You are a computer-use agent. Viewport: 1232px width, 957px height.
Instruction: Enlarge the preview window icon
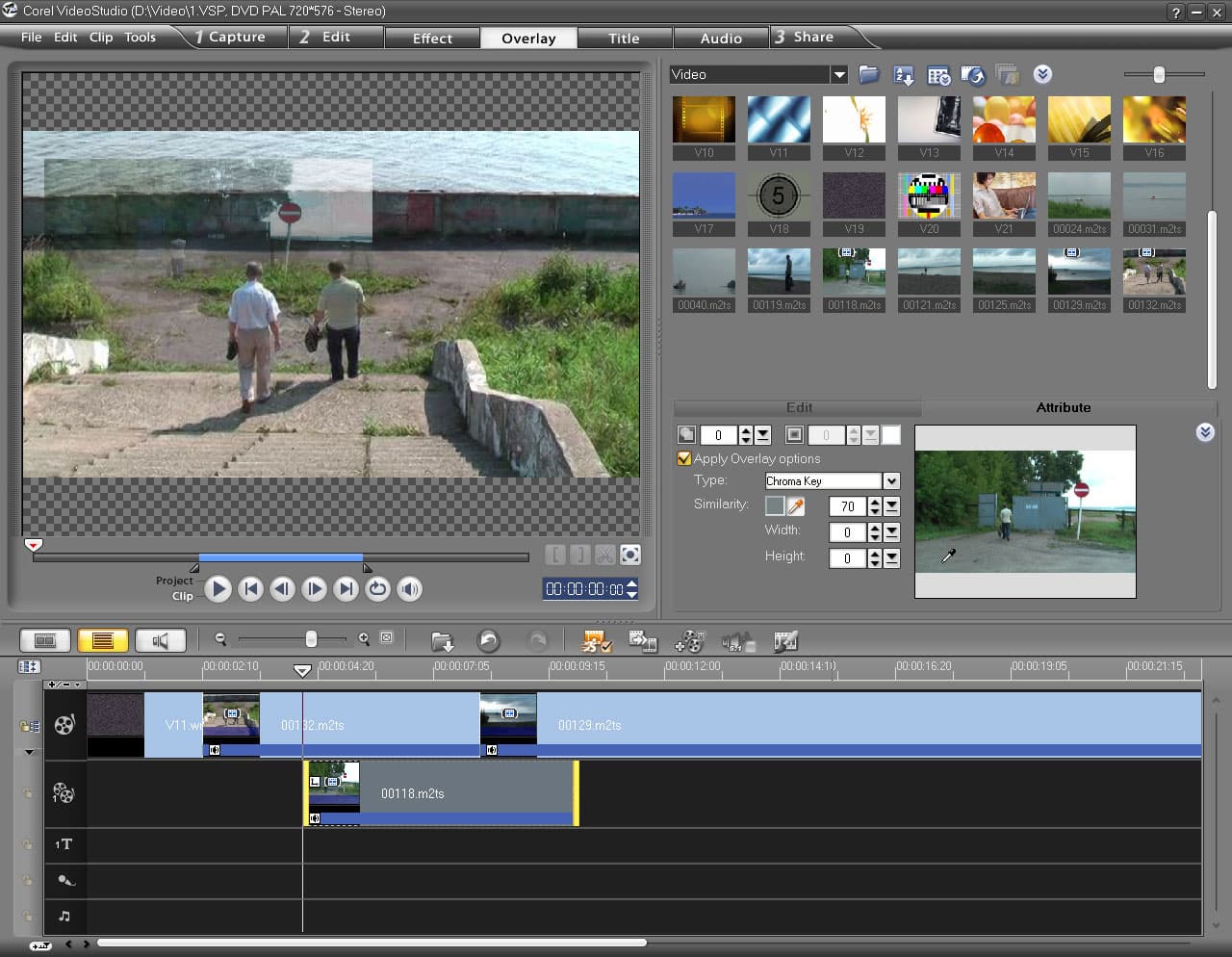pyautogui.click(x=630, y=555)
